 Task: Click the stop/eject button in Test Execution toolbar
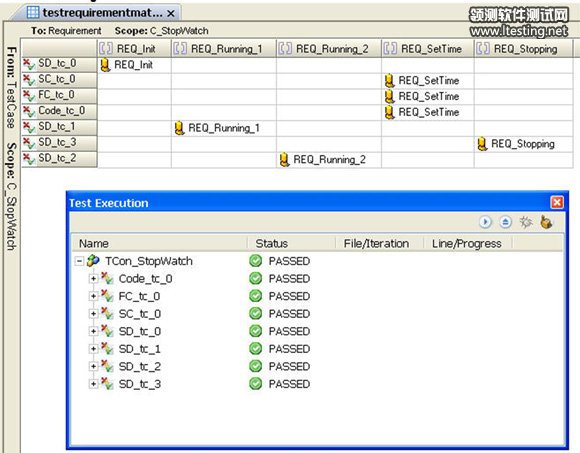coord(505,222)
